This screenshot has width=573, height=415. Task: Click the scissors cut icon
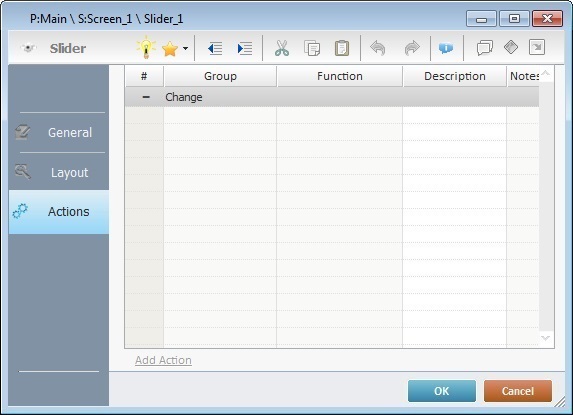coord(282,48)
